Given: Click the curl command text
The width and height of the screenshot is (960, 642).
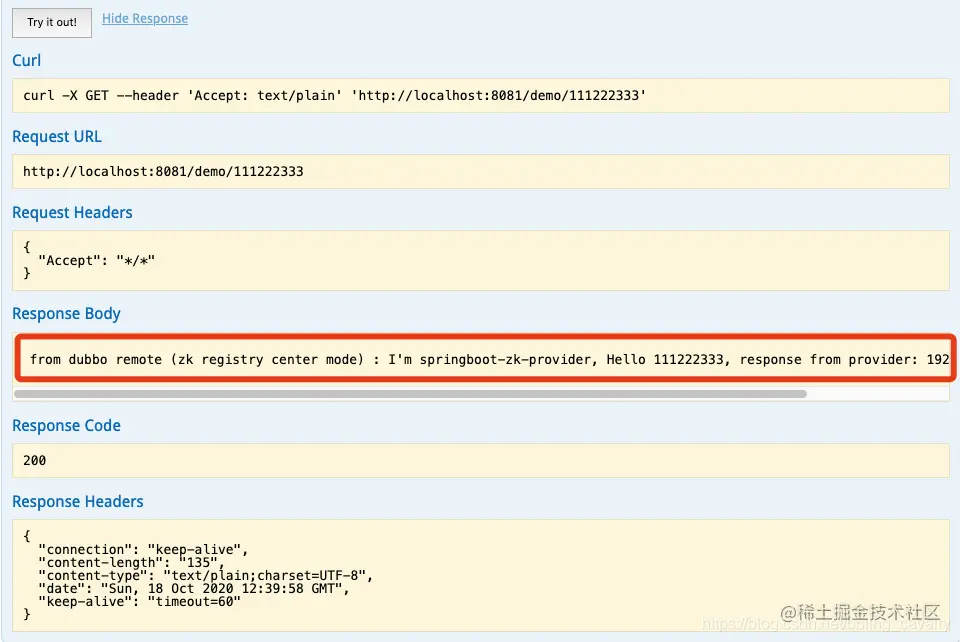Looking at the screenshot, I should [334, 95].
